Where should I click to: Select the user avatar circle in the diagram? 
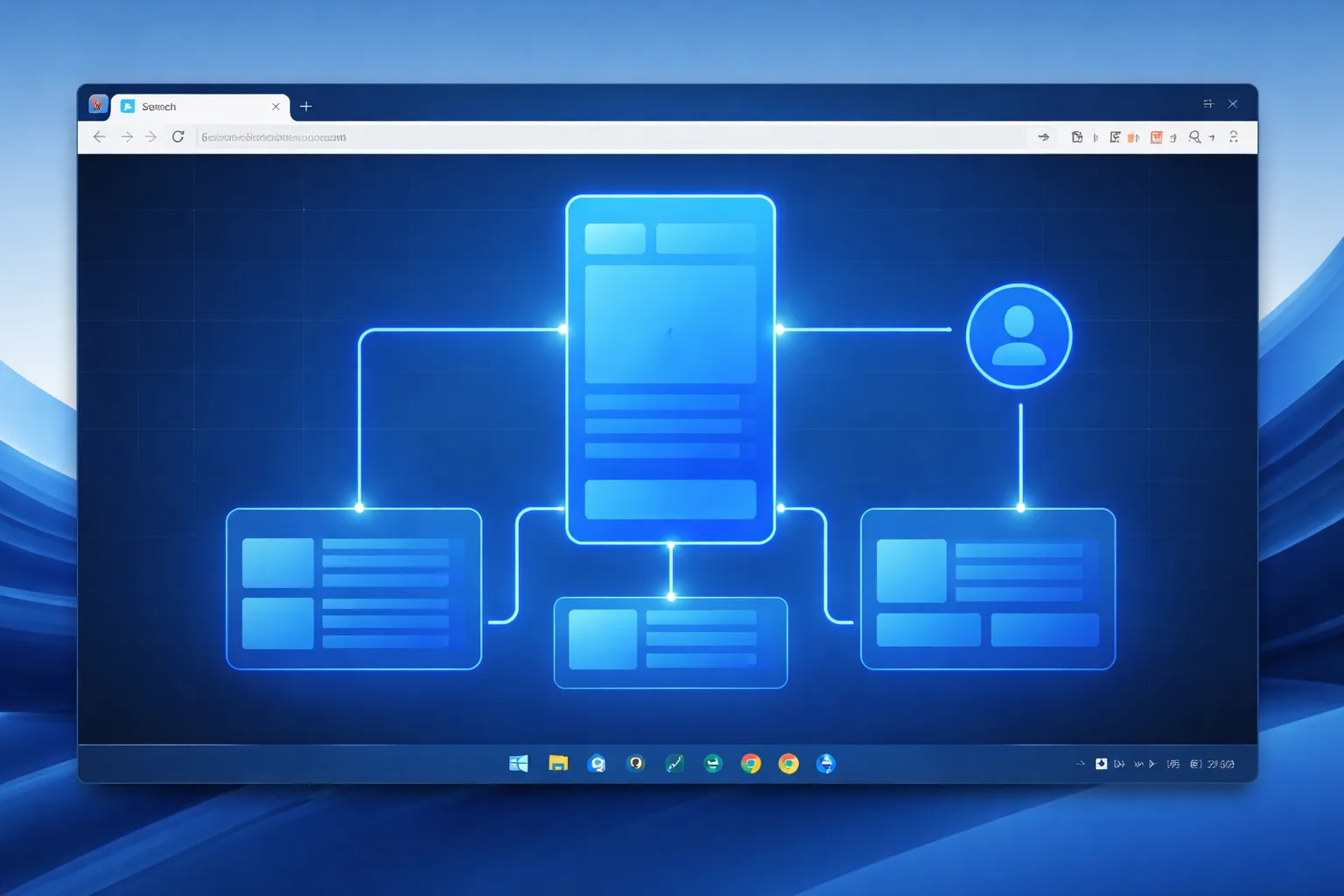1019,336
